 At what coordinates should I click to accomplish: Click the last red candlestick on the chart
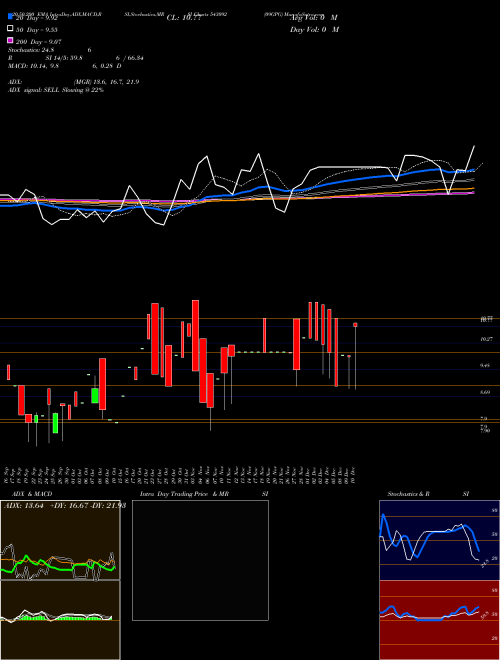355,325
